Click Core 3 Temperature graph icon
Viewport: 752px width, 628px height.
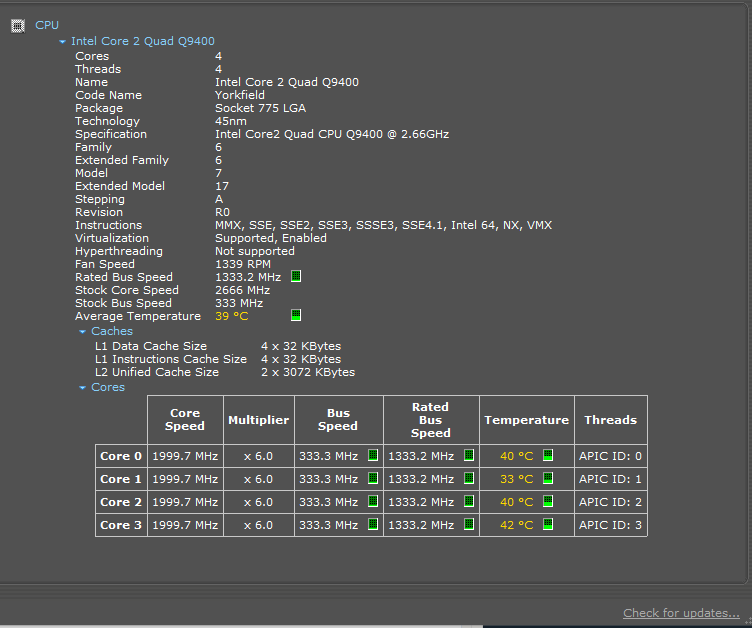(548, 524)
